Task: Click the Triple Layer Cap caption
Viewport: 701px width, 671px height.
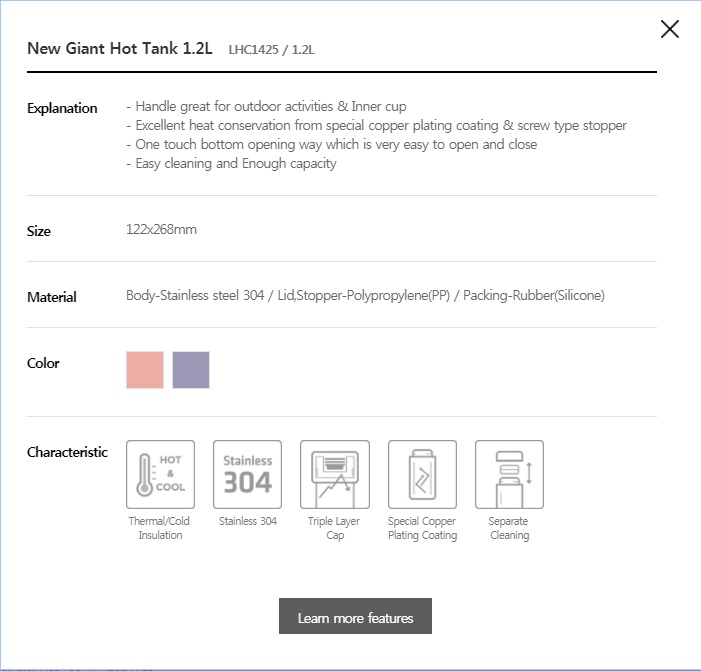Action: pyautogui.click(x=334, y=528)
